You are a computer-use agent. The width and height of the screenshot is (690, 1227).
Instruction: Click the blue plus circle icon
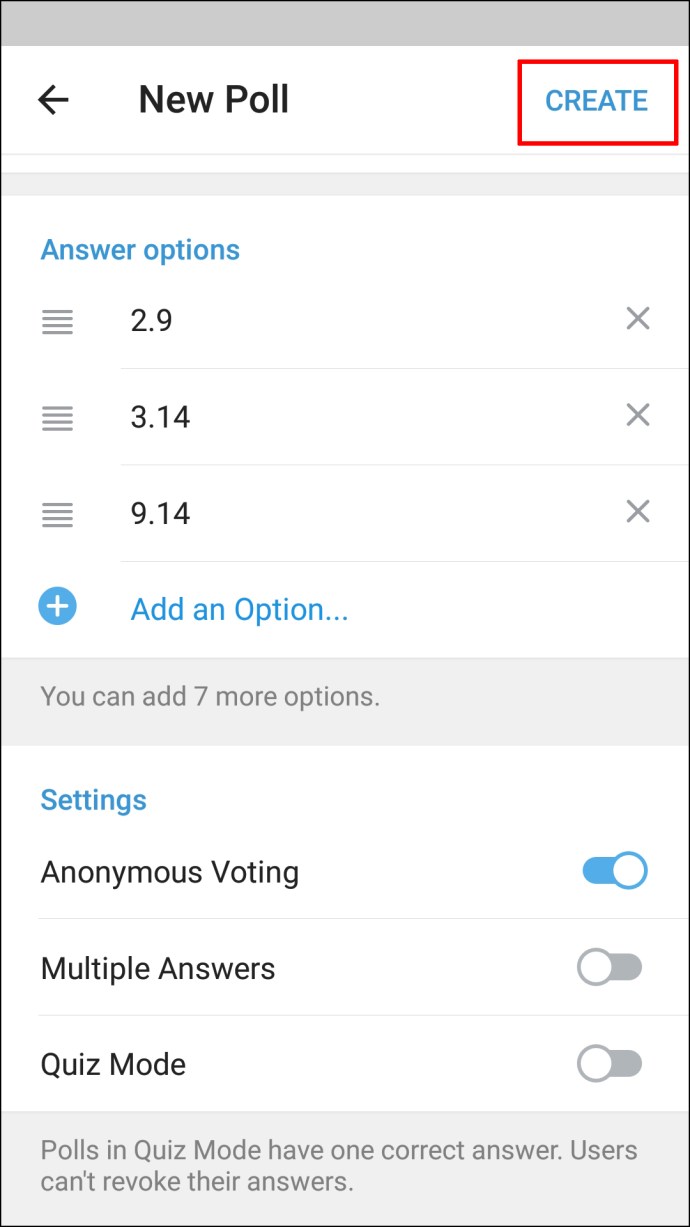pyautogui.click(x=58, y=606)
